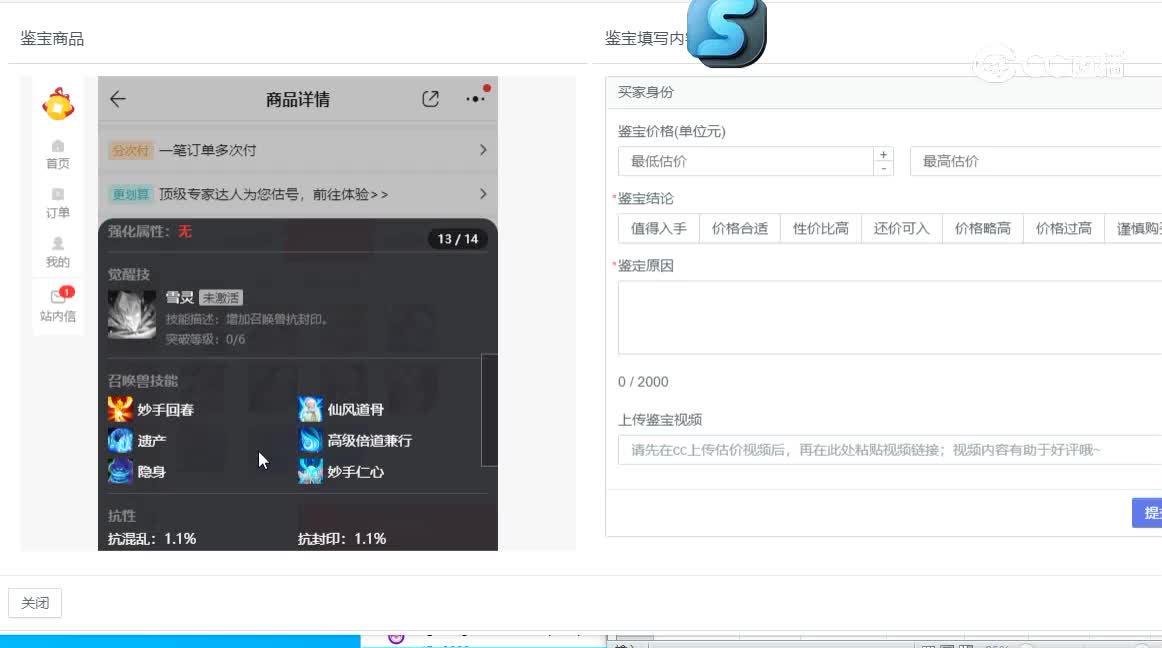Click the 遗产 skill icon
The image size is (1162, 648).
pyautogui.click(x=120, y=440)
